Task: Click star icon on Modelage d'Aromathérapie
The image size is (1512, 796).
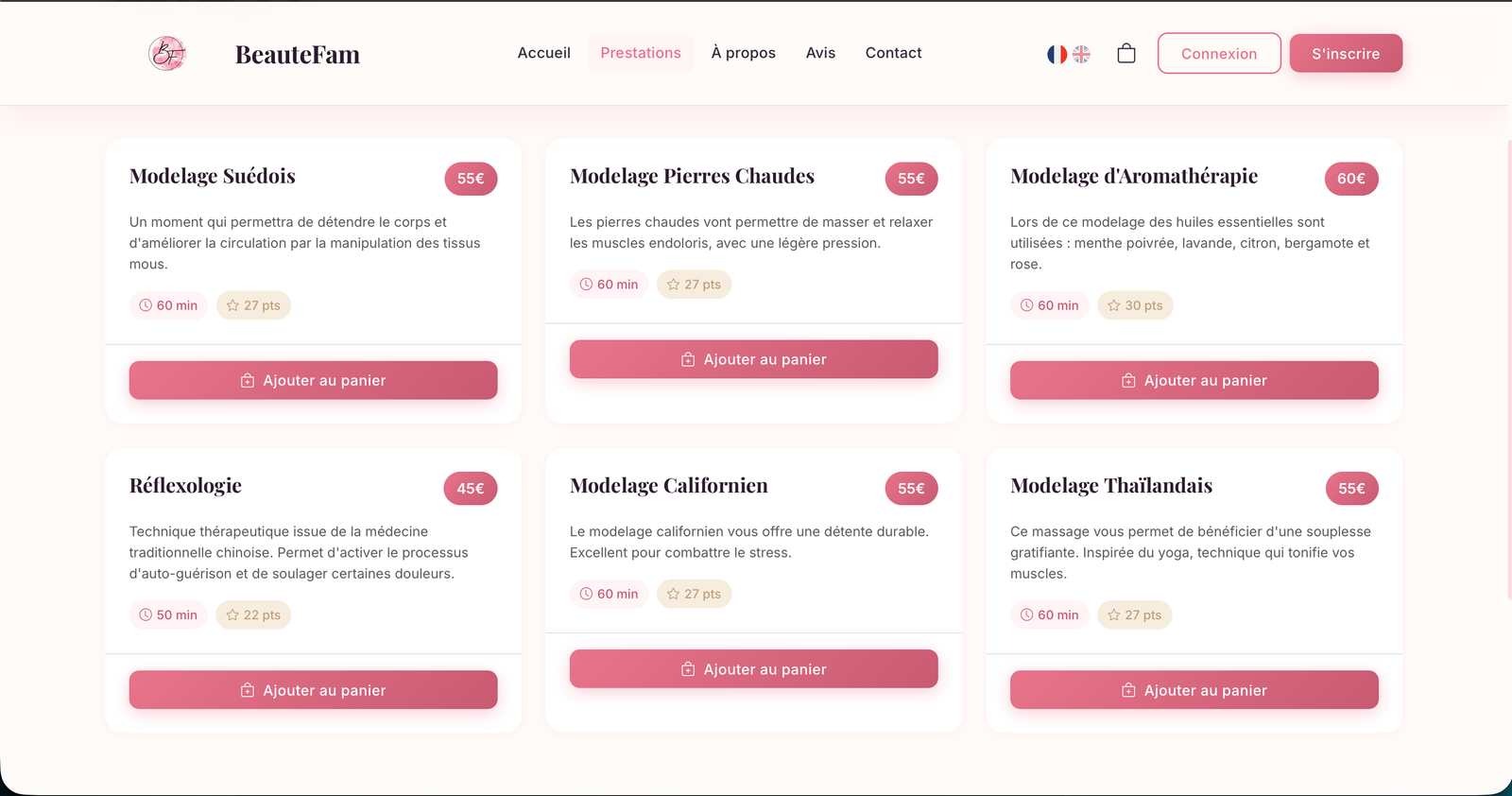Action: 1114,305
